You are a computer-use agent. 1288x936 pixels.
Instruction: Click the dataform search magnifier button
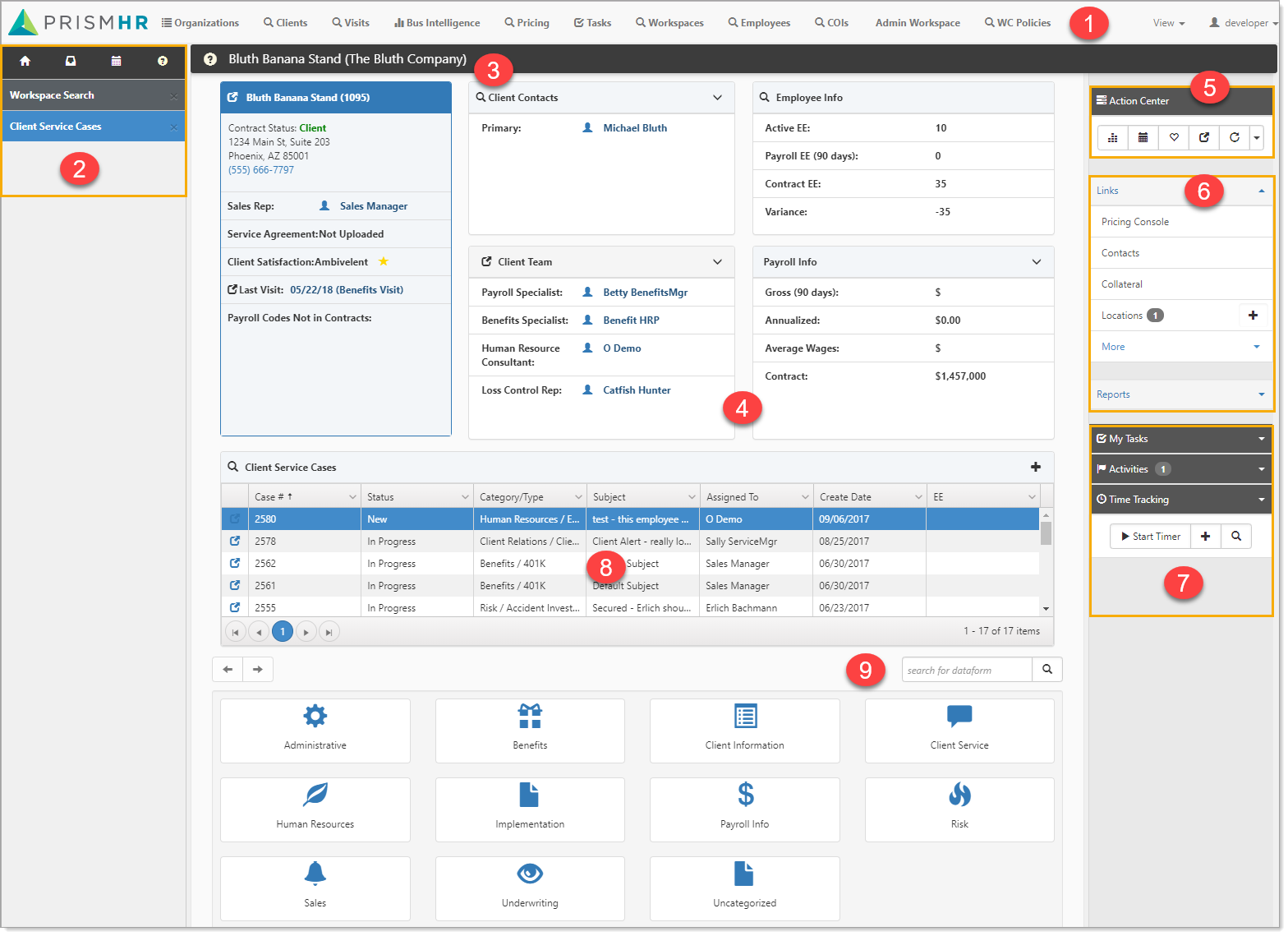[x=1047, y=669]
